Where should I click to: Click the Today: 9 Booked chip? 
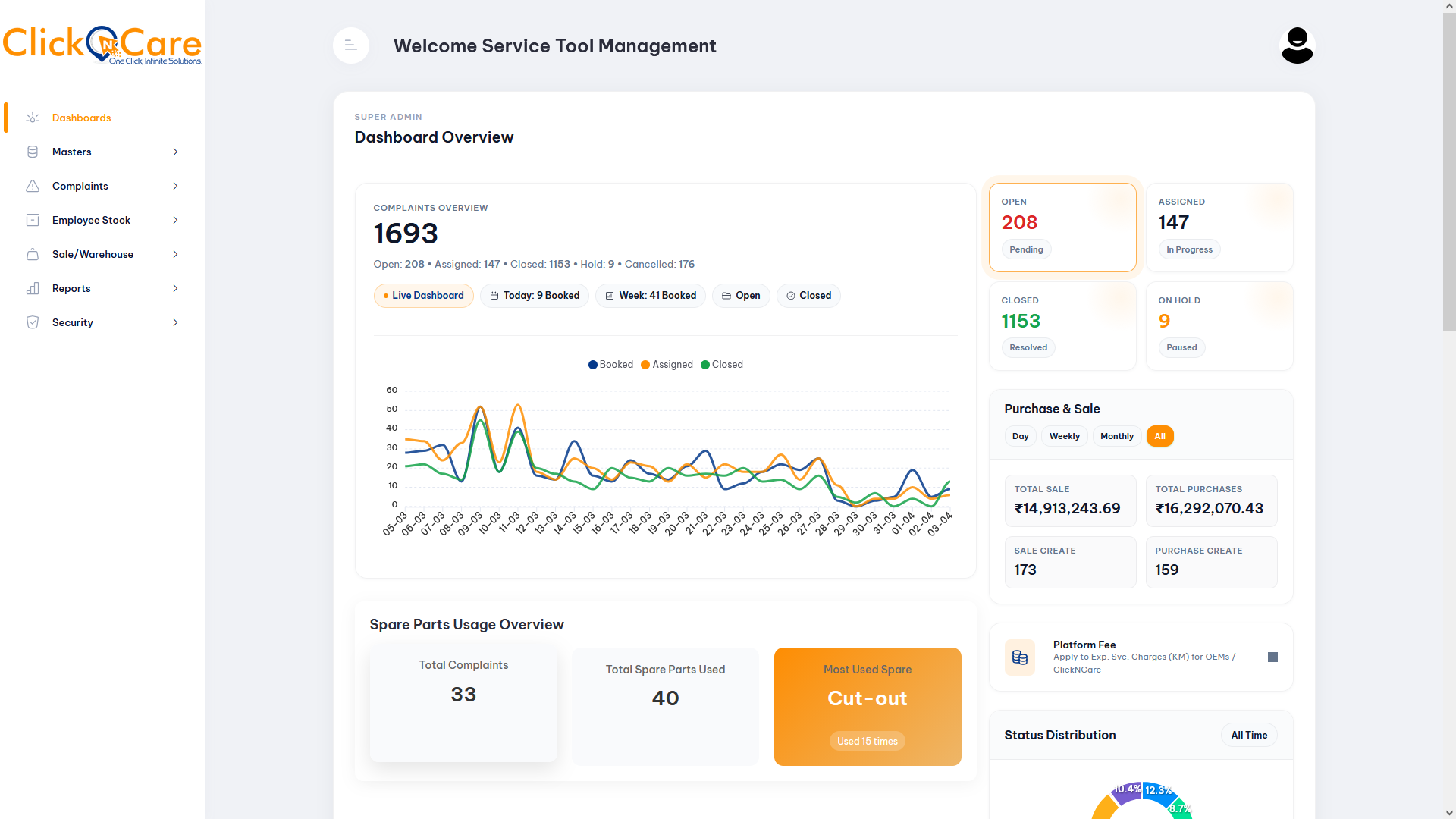[x=535, y=296]
